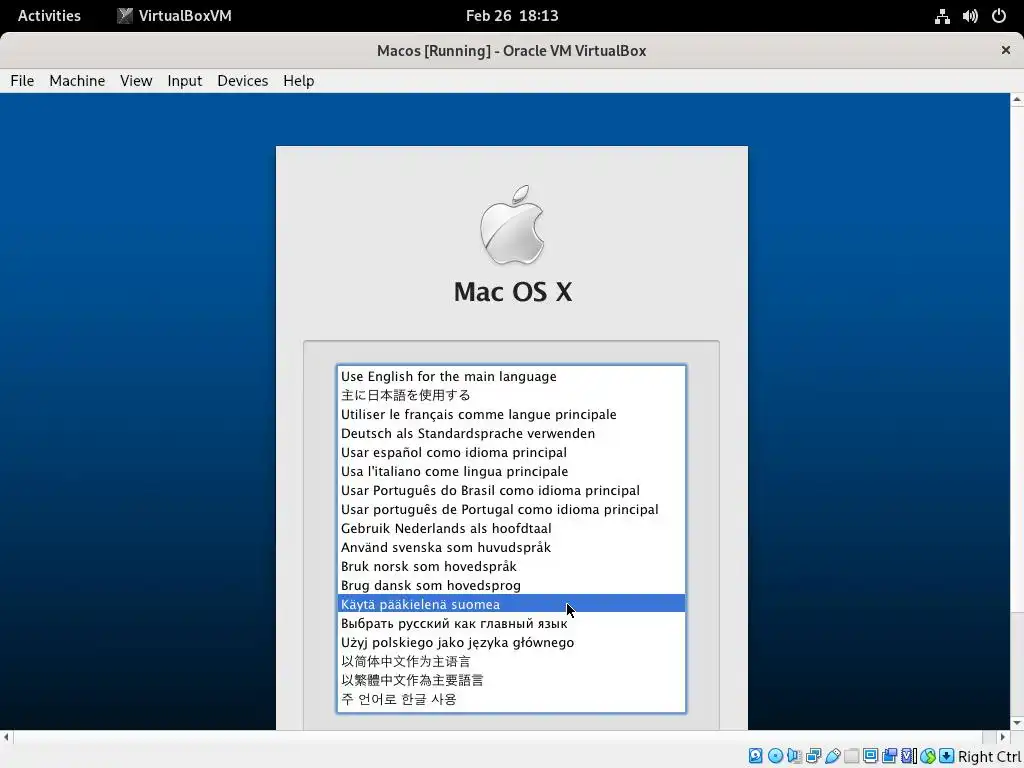Select Käytä pääkielenä suomea row
1024x768 pixels.
[x=511, y=603]
